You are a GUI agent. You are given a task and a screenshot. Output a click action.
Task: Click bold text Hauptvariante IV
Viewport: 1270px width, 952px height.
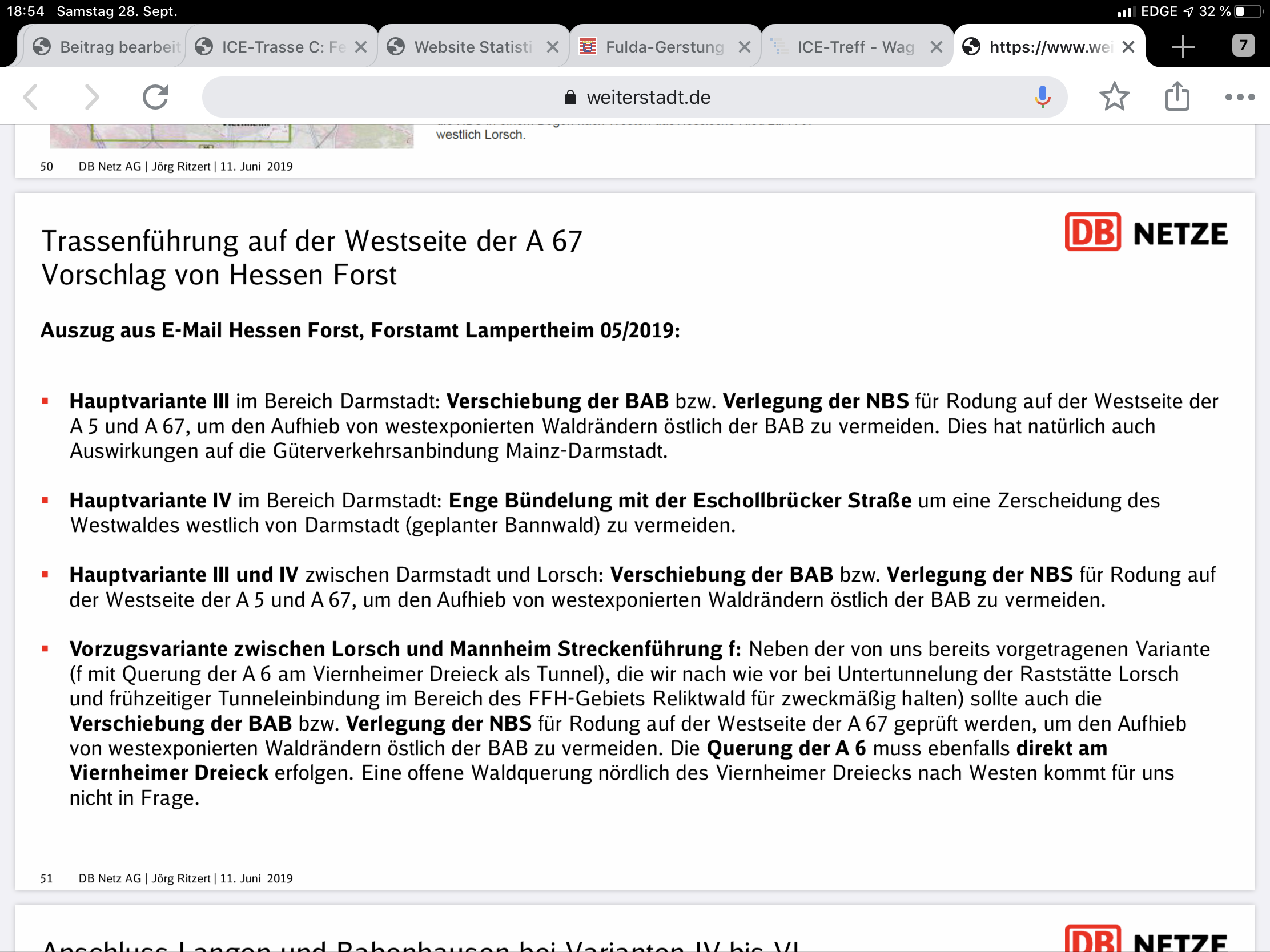coord(150,501)
